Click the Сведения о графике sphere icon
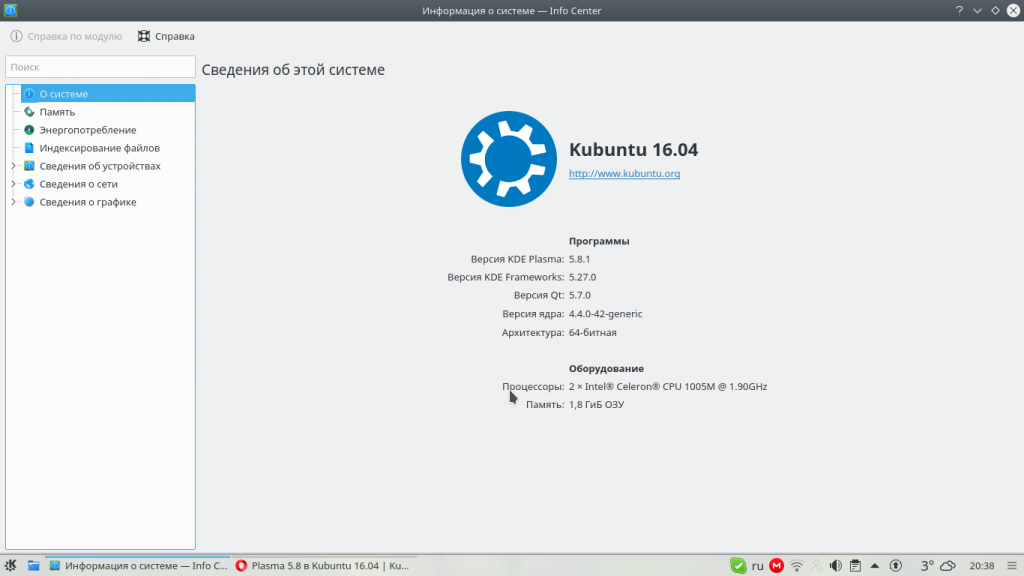This screenshot has height=576, width=1024. [x=29, y=202]
